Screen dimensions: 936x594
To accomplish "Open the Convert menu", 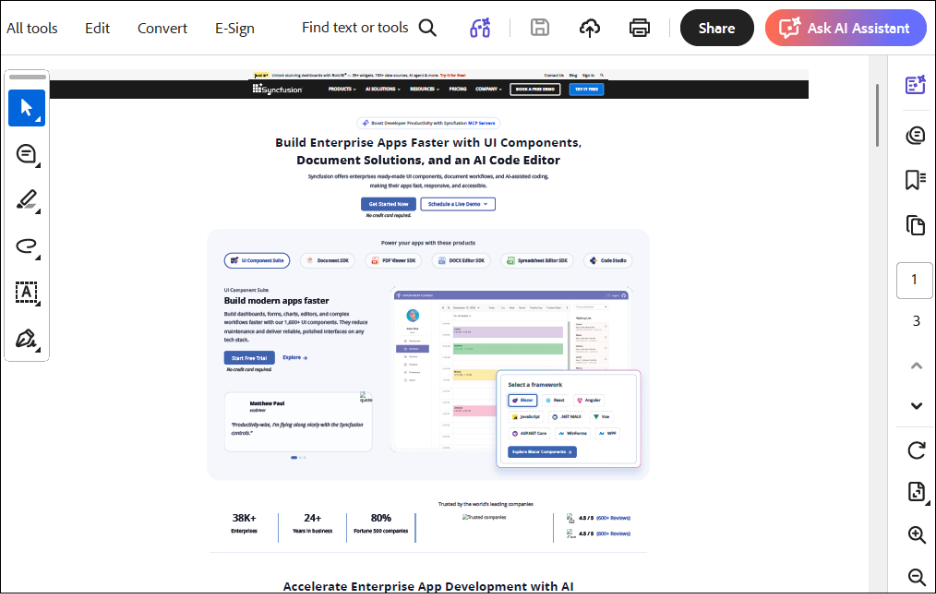I will pos(161,28).
